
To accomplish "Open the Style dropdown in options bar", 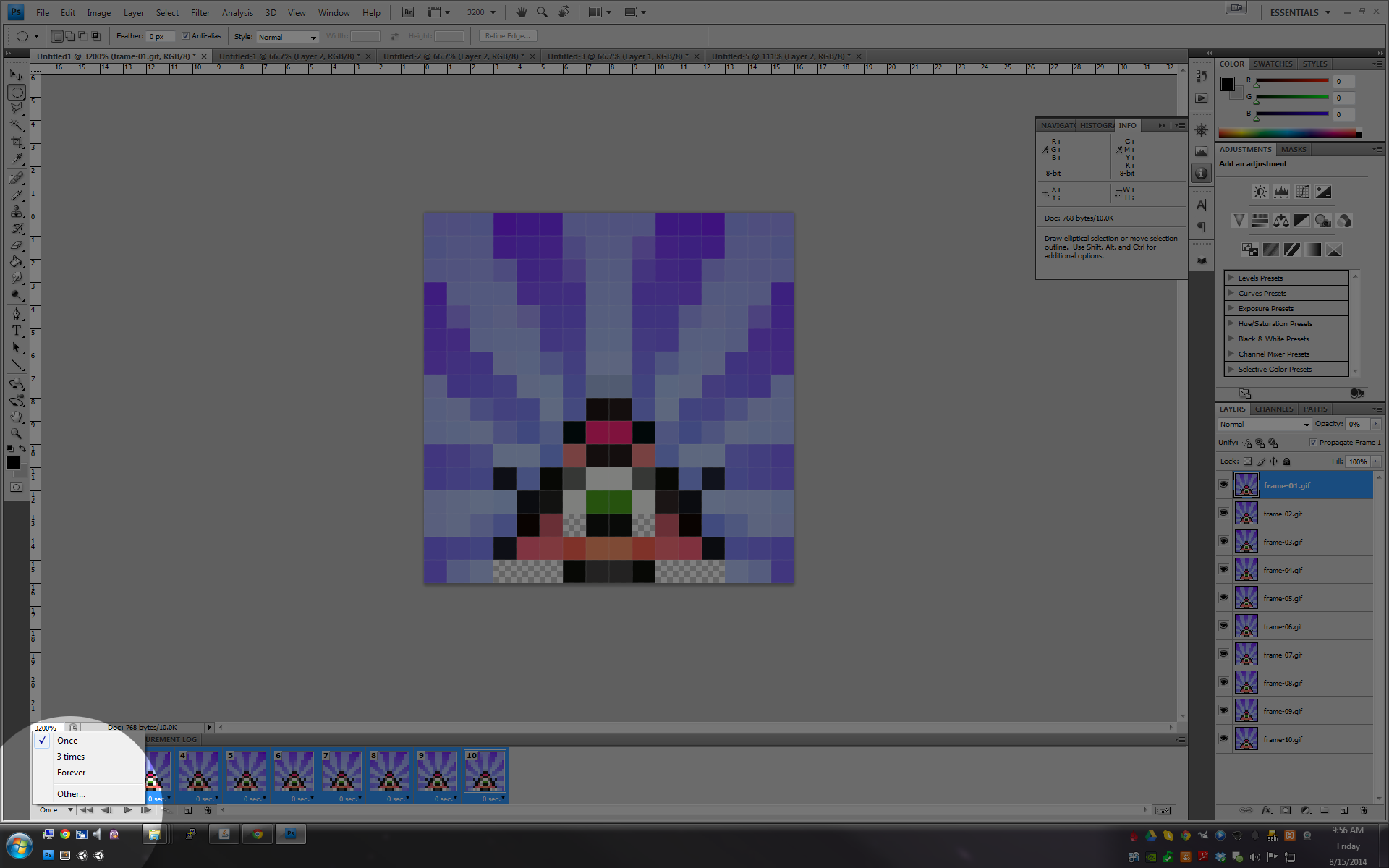I will (287, 37).
